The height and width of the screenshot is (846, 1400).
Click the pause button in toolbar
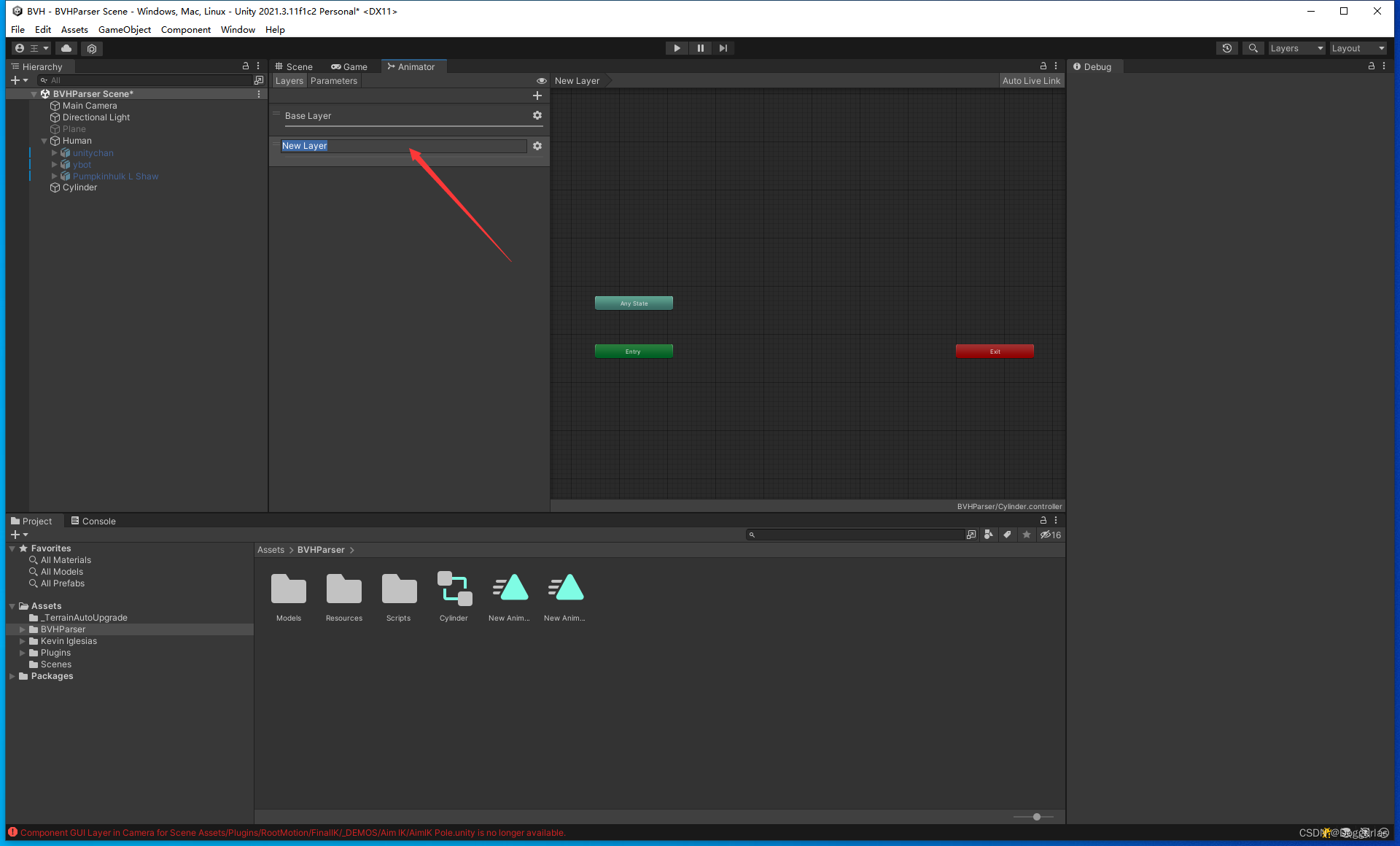click(x=700, y=47)
